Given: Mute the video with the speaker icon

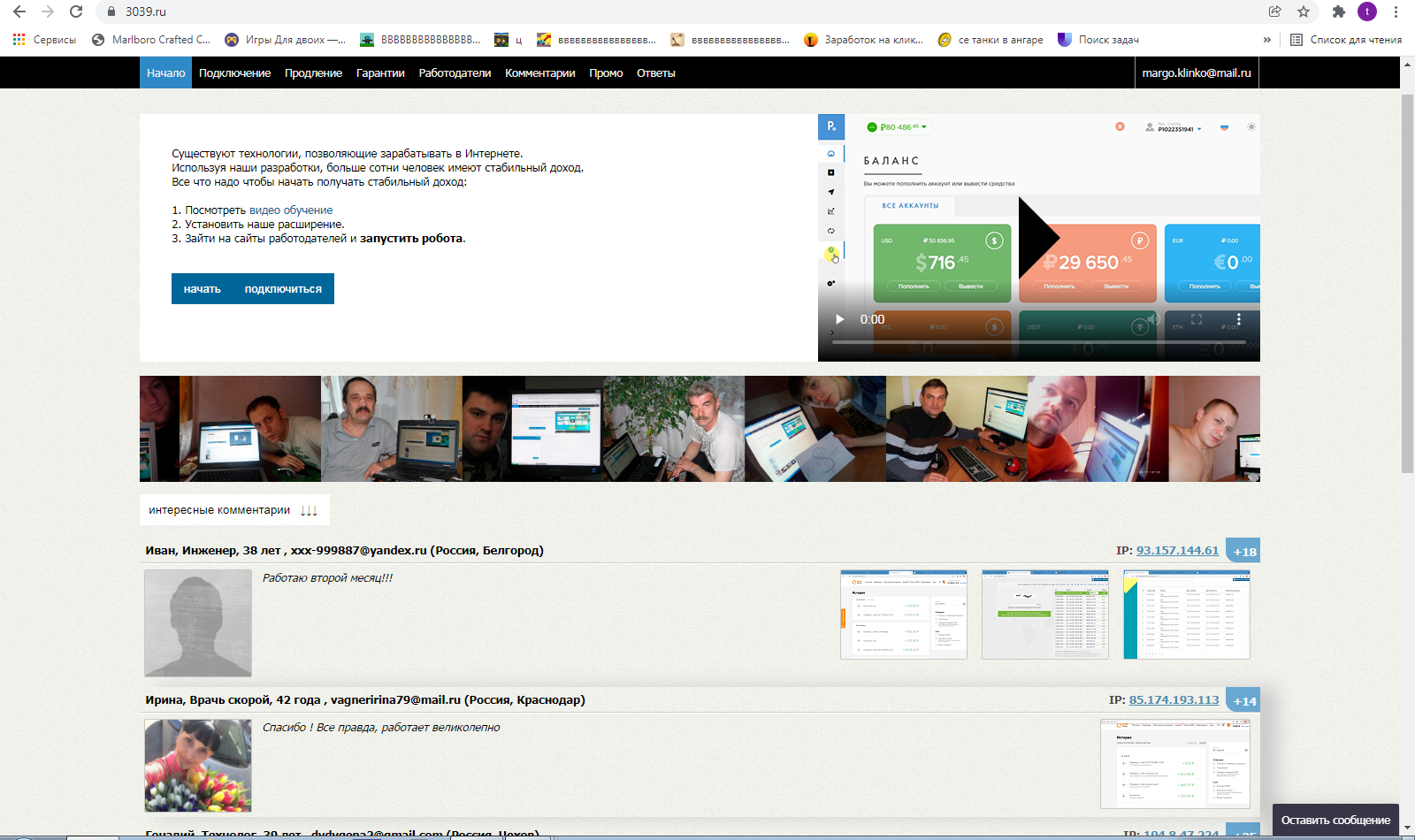Looking at the screenshot, I should pos(1152,319).
